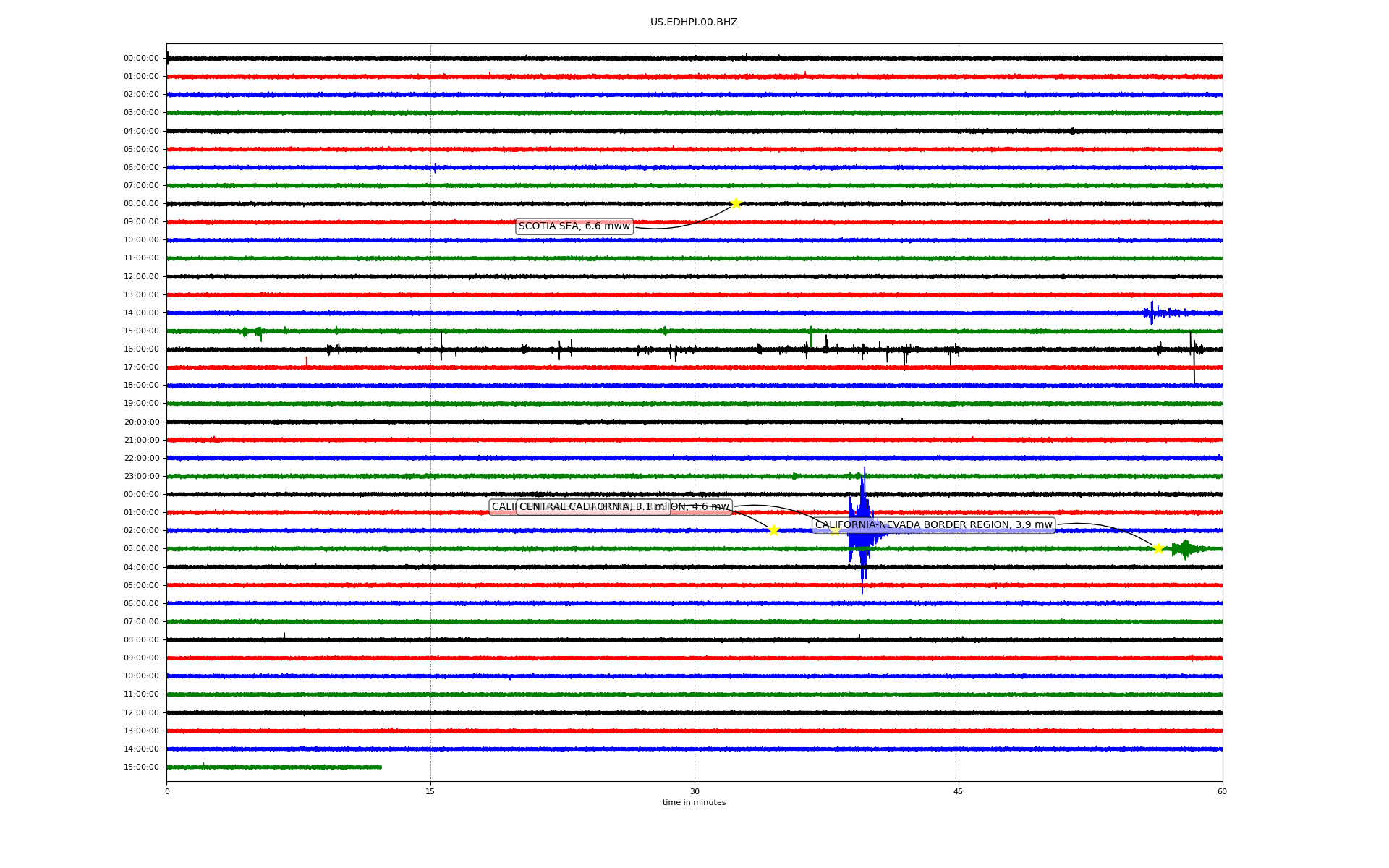Screen dimensions: 1389x868
Task: Click the x-axis label time in minutes
Action: (694, 803)
